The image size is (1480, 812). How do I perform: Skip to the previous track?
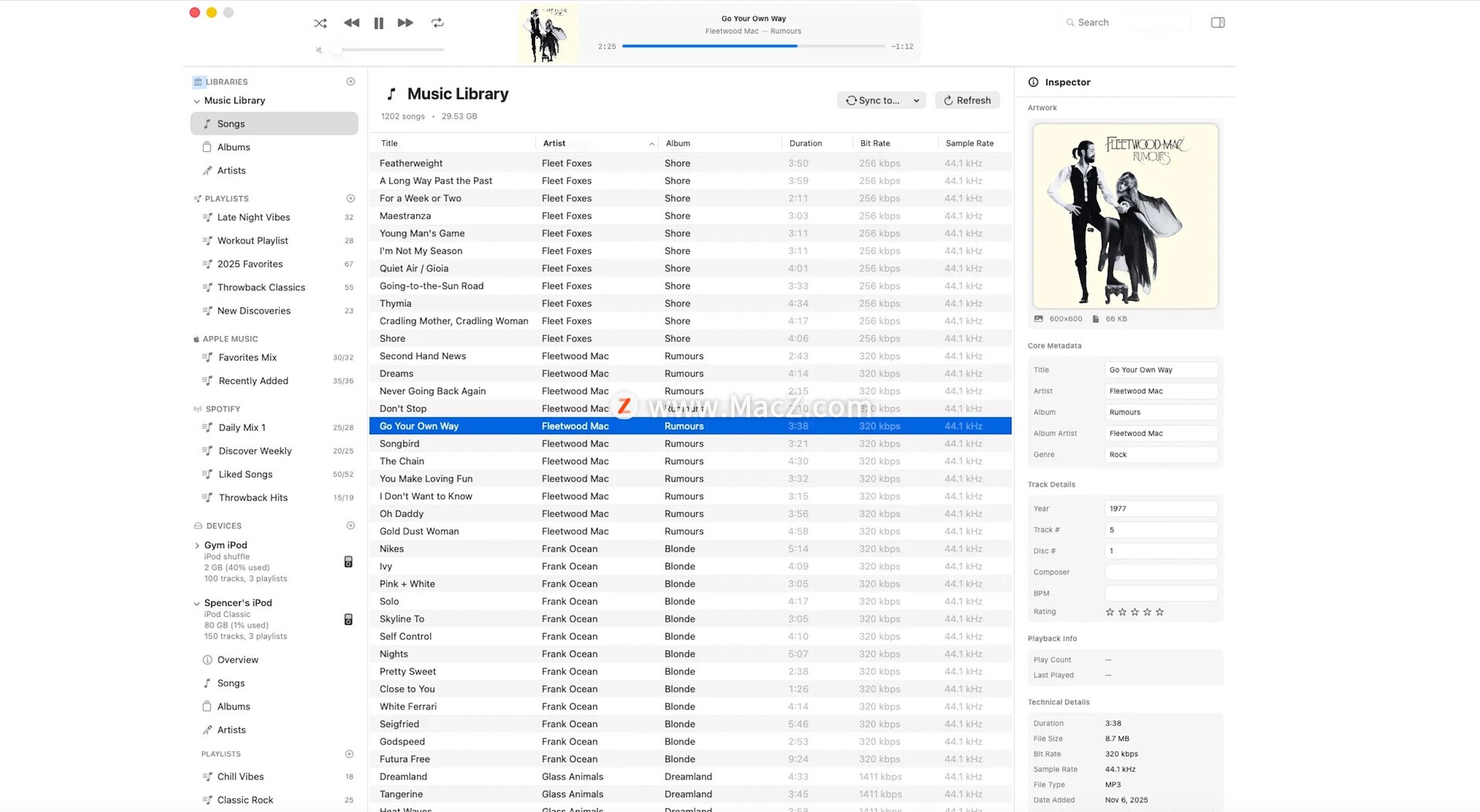(351, 23)
